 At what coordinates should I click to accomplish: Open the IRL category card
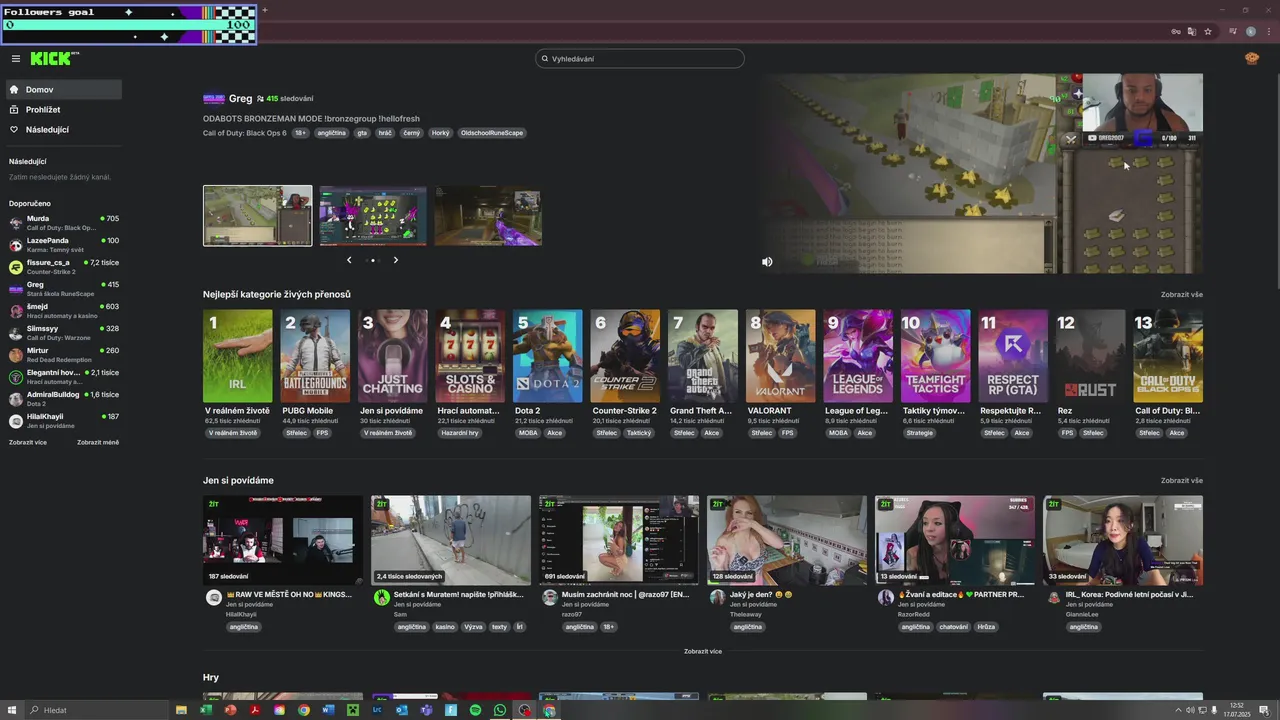click(238, 356)
